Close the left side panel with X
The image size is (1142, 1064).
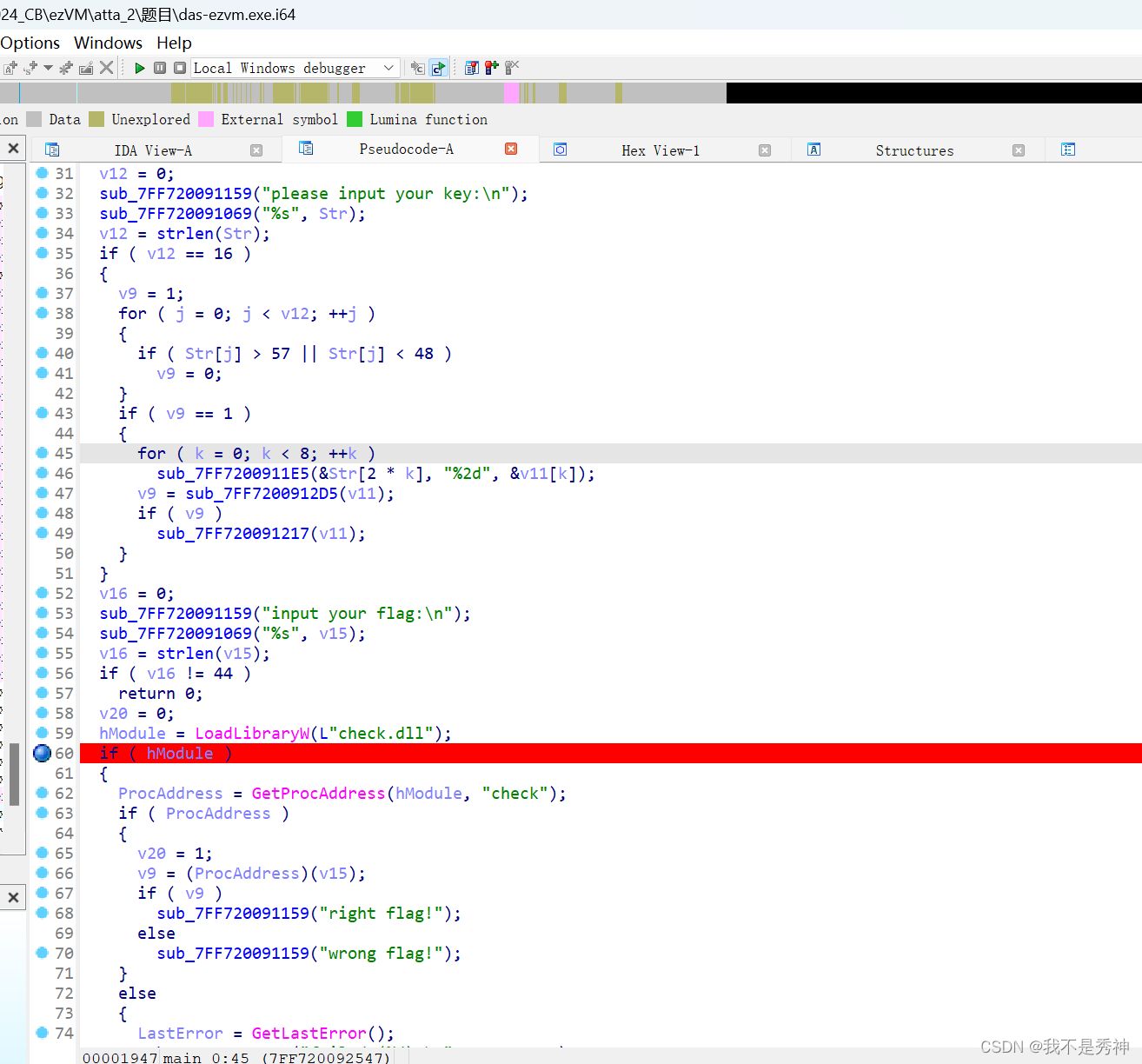[x=13, y=149]
